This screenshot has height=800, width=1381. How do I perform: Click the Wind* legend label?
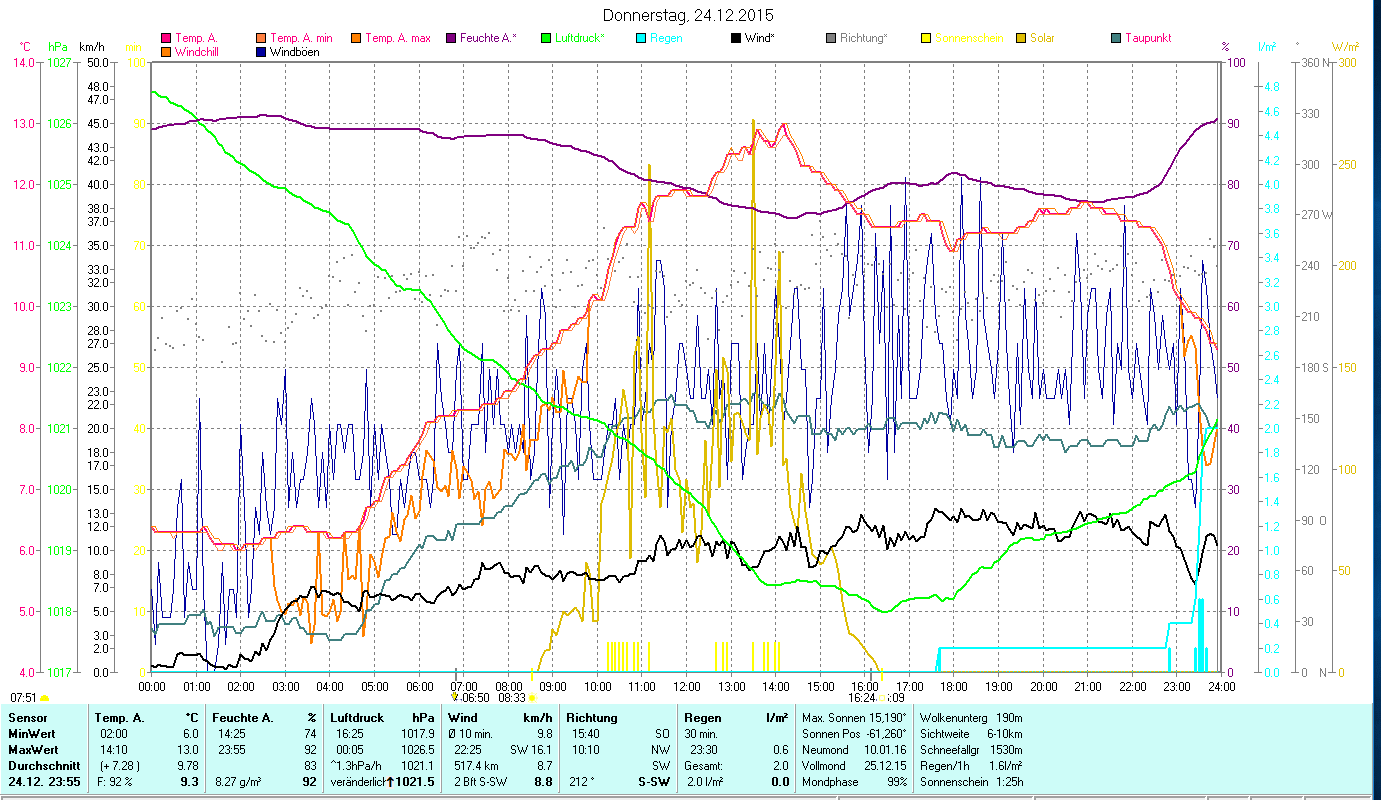click(762, 39)
